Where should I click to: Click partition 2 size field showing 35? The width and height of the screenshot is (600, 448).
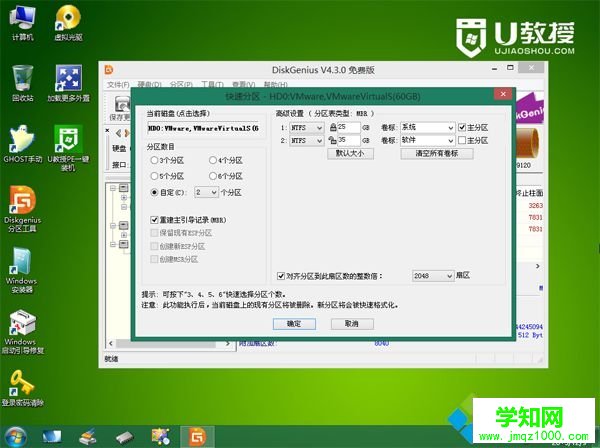pyautogui.click(x=349, y=140)
